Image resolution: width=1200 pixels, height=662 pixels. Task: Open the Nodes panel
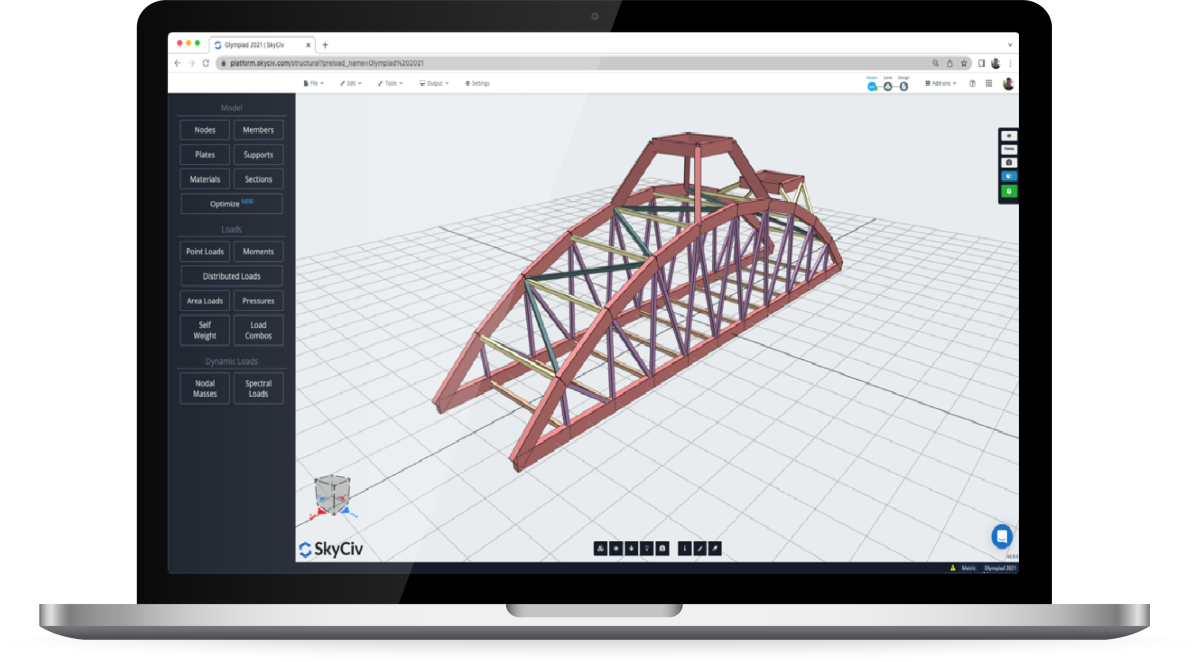click(x=205, y=130)
